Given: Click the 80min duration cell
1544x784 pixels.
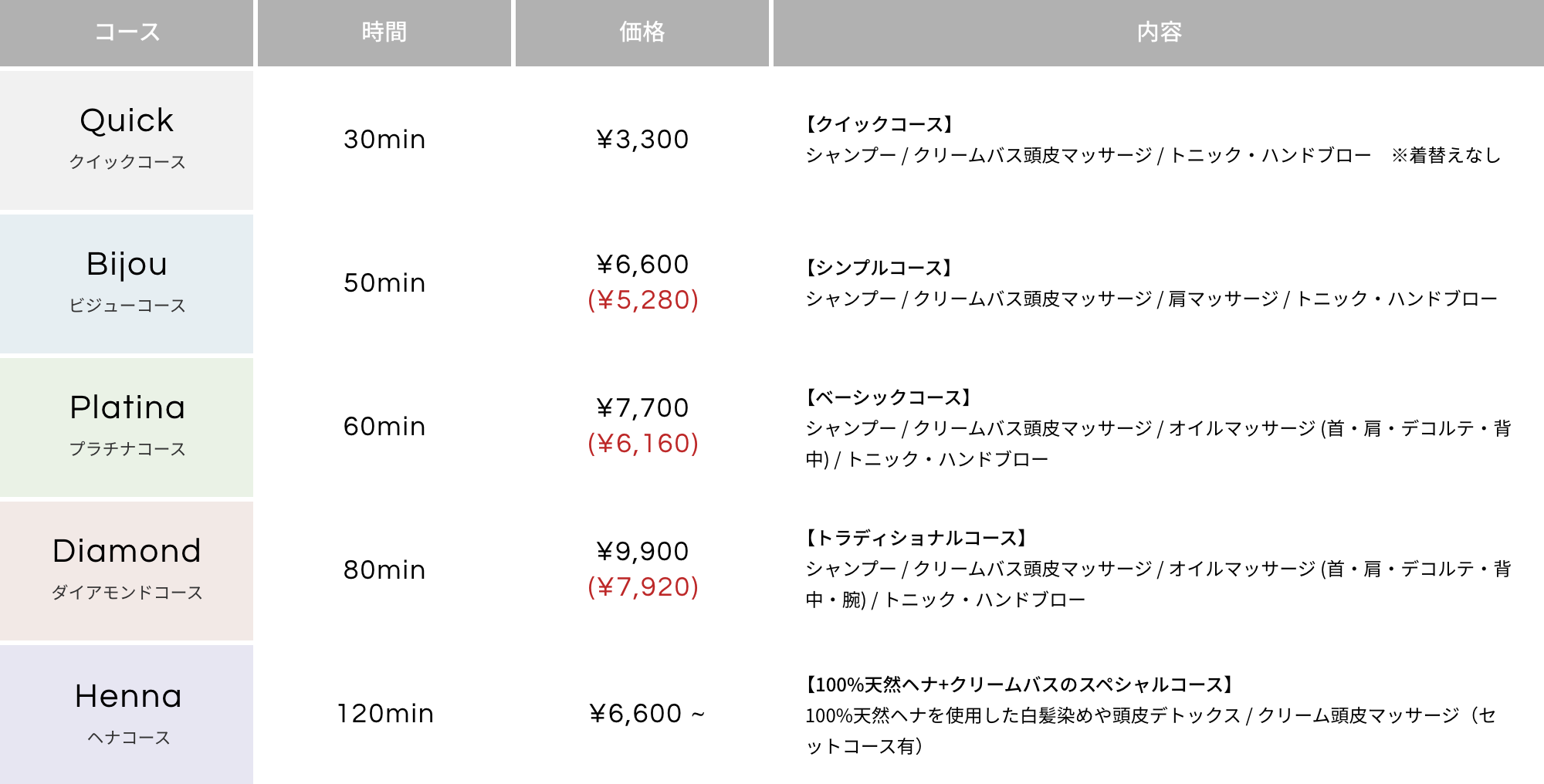Looking at the screenshot, I should [384, 570].
